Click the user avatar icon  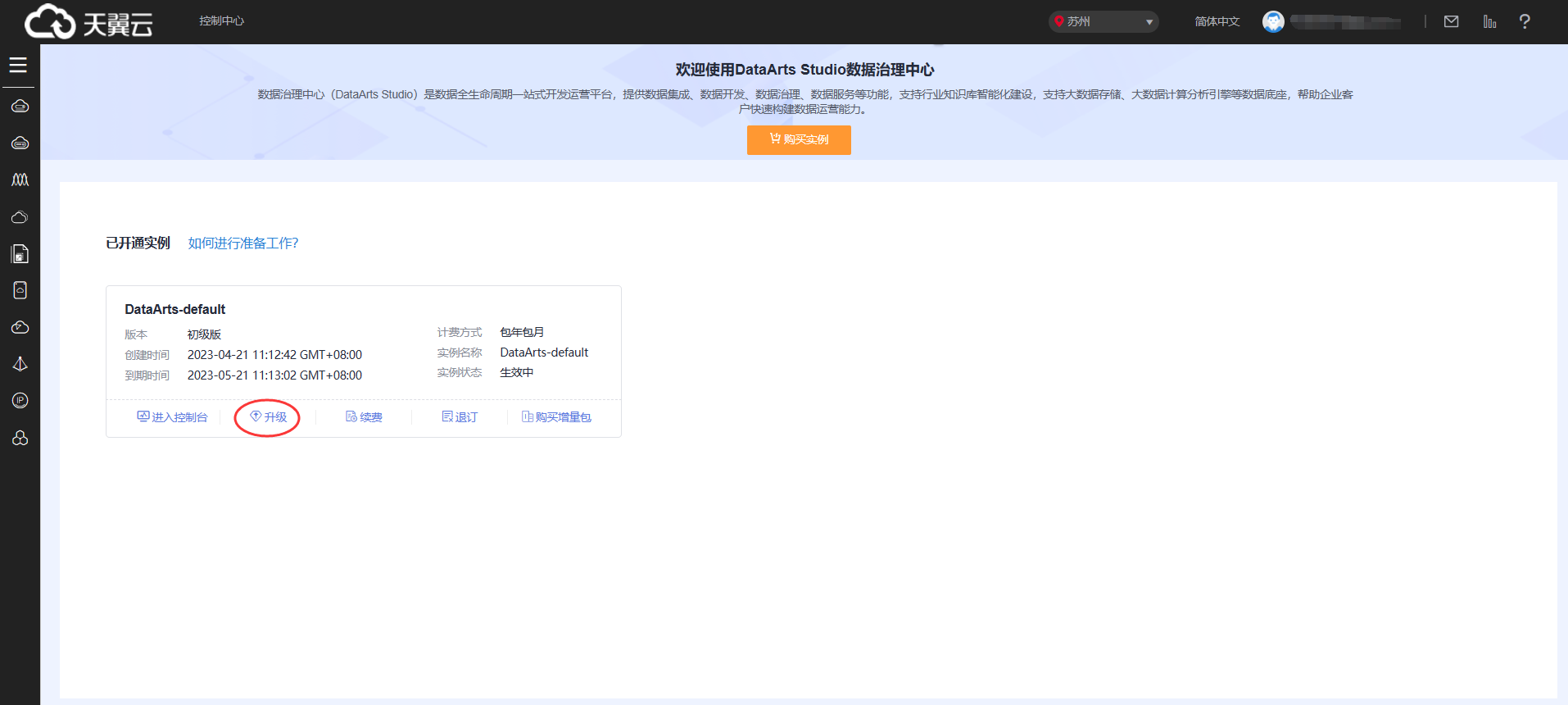1273,21
